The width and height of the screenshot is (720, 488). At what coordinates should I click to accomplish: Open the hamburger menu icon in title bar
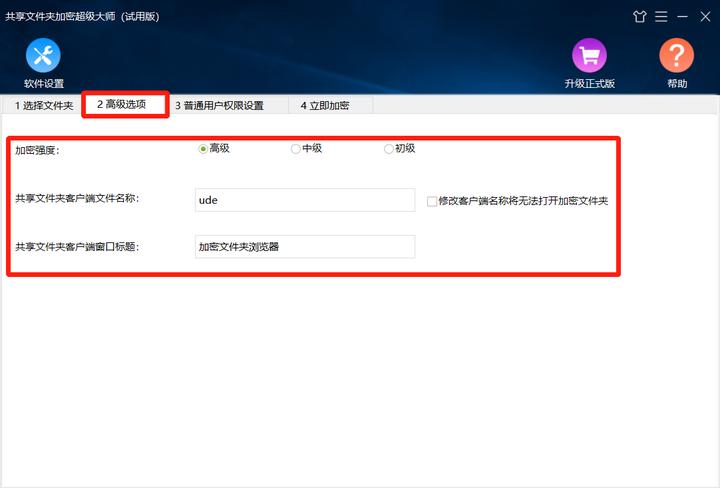661,17
